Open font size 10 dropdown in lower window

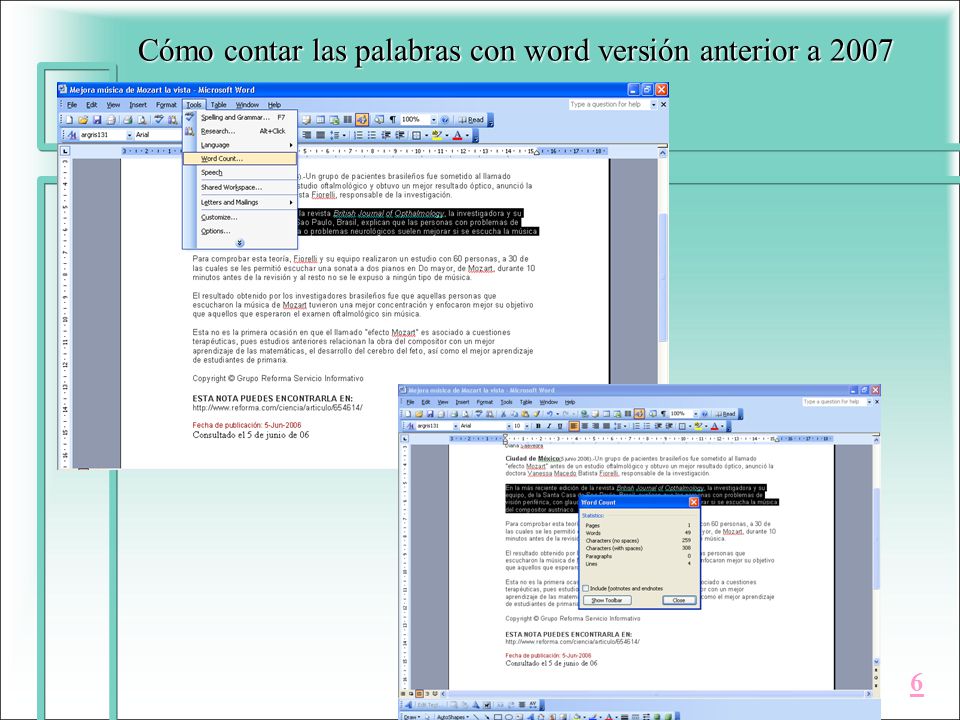pyautogui.click(x=527, y=426)
